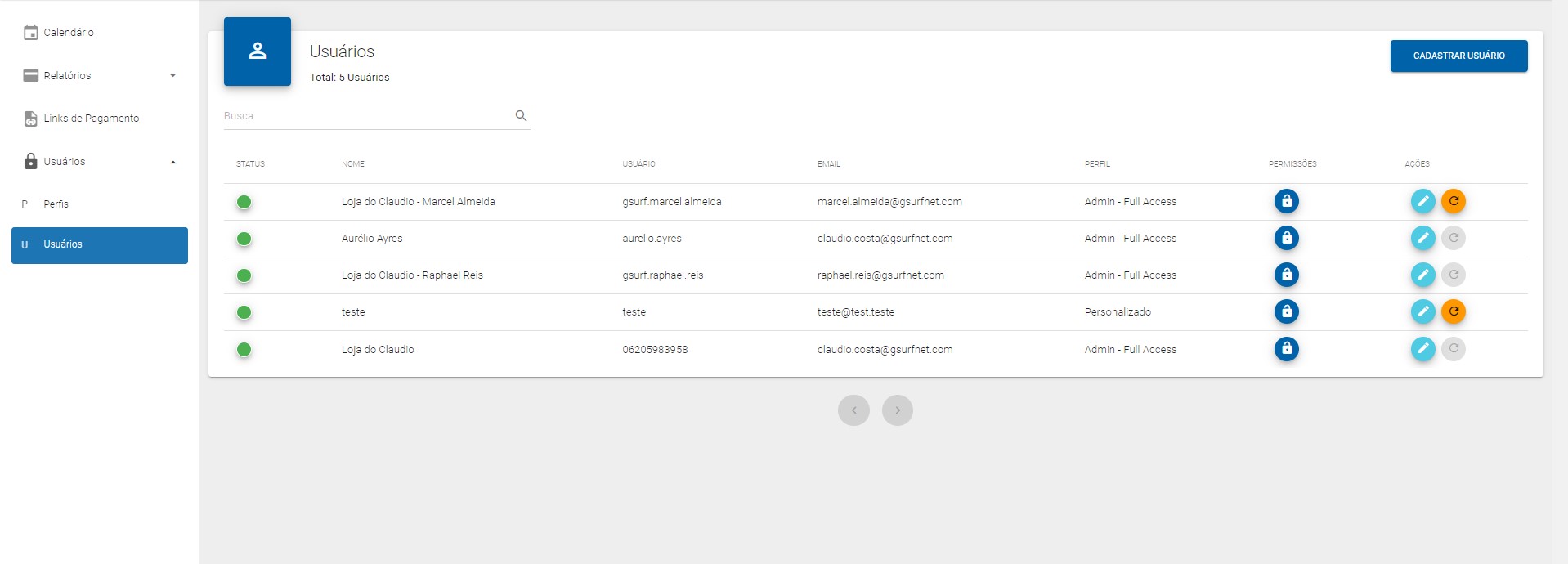This screenshot has height=564, width=1568.
Task: Click the Cadastrar Usuário button
Action: tap(1458, 56)
